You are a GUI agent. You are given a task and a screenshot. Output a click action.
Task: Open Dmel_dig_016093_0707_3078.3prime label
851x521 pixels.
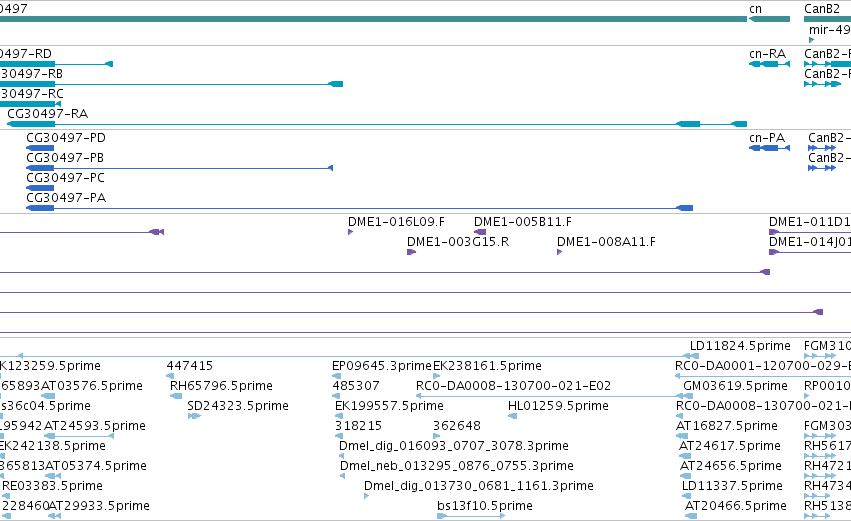click(x=454, y=447)
